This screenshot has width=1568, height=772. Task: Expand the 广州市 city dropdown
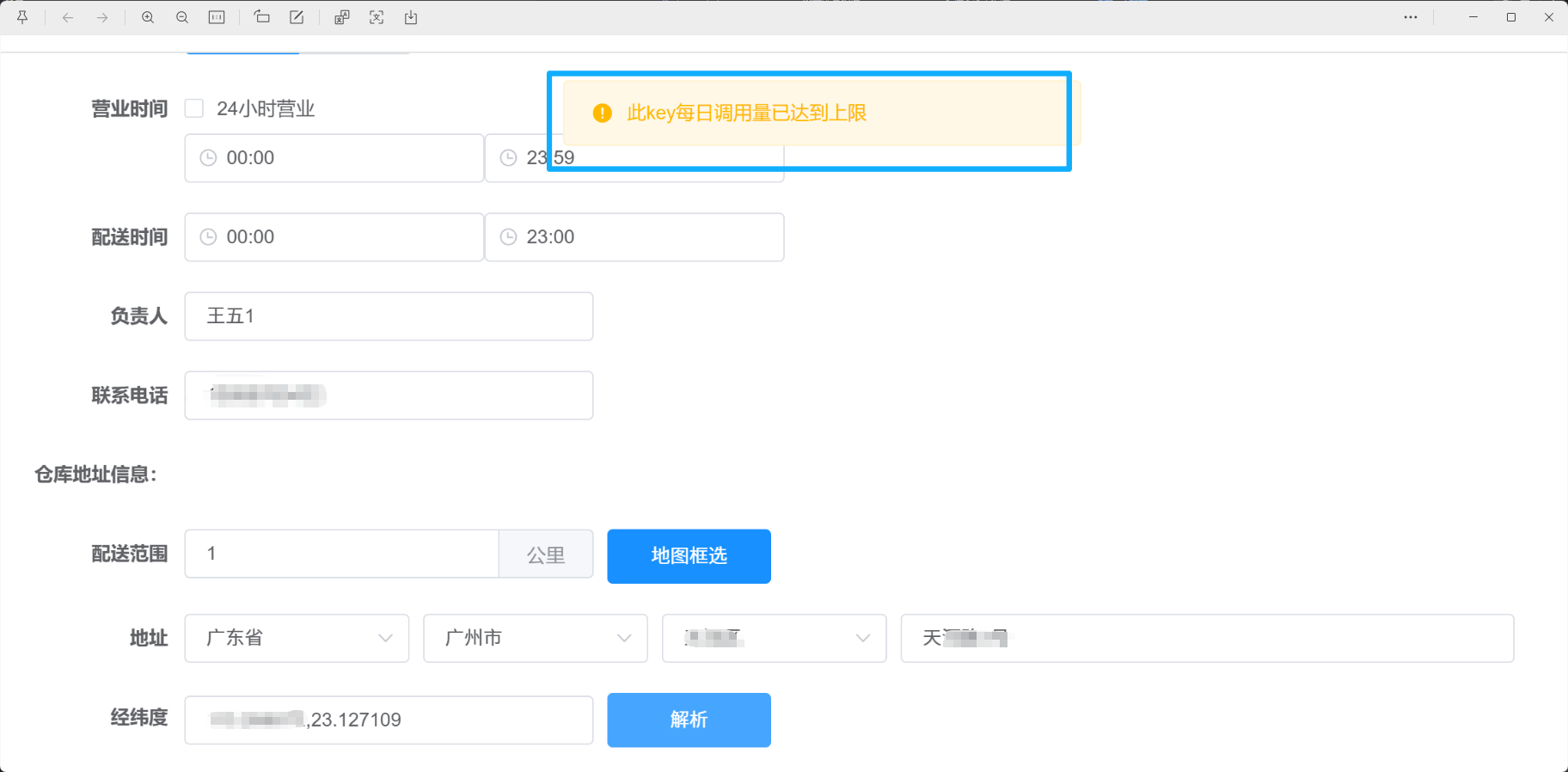(535, 638)
